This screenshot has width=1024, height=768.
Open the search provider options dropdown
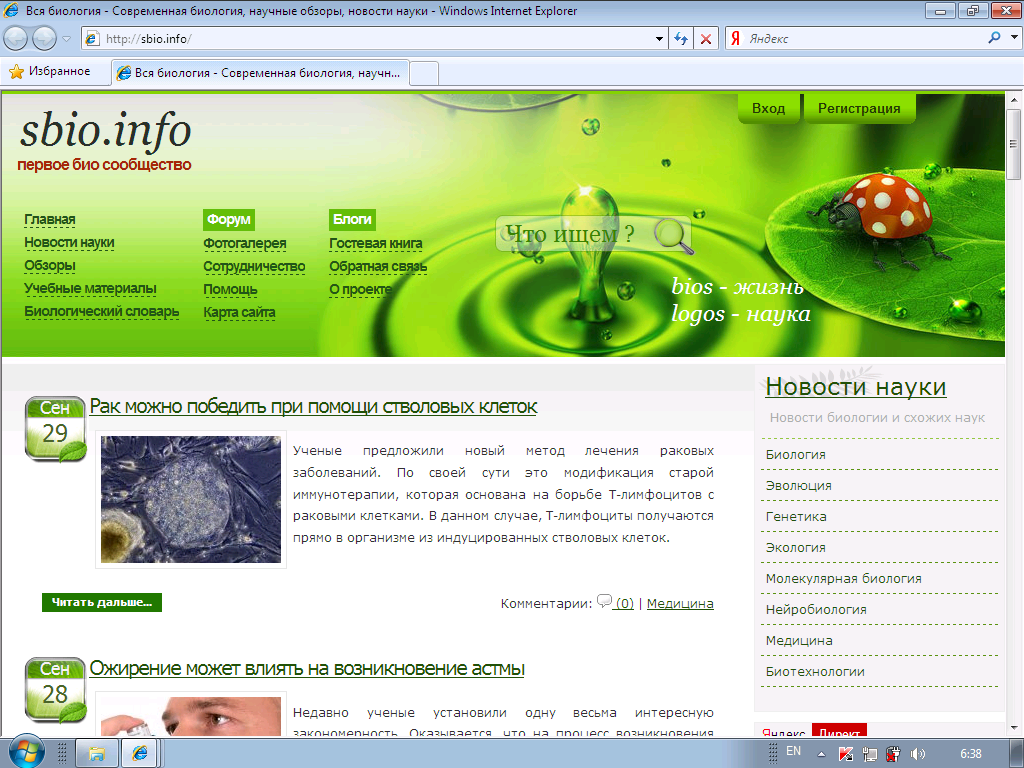tap(1014, 38)
